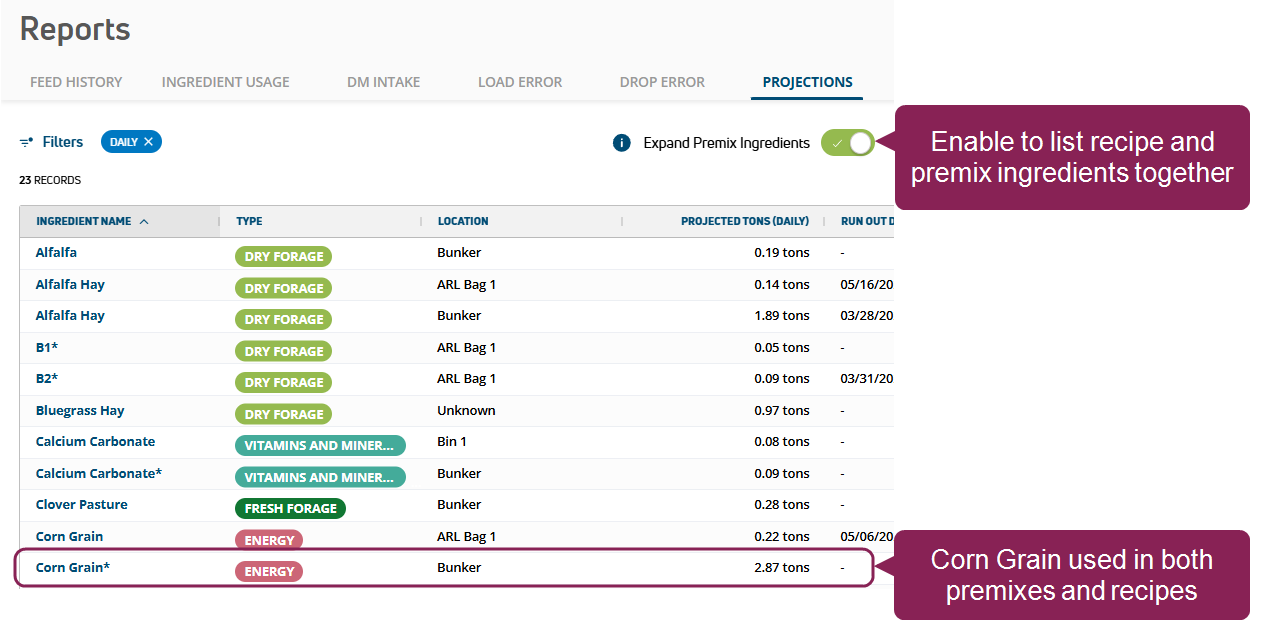Remove the DAILY filter chip
The image size is (1262, 632).
(148, 142)
